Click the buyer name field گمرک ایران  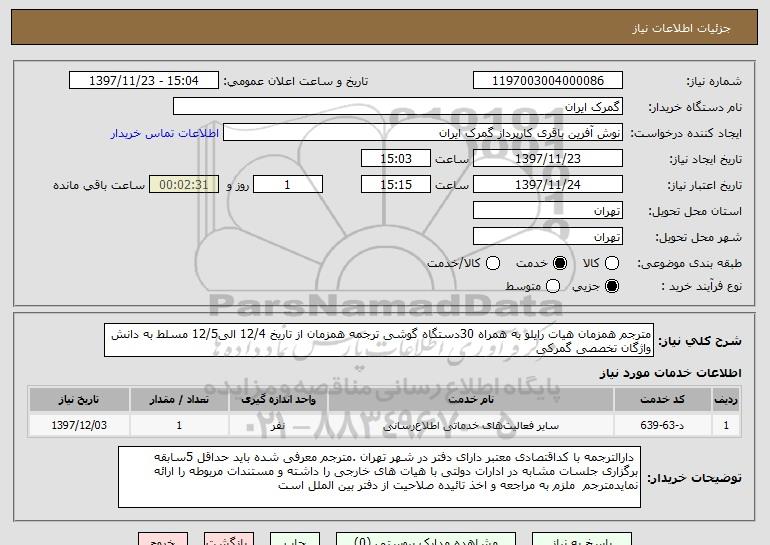pyautogui.click(x=398, y=107)
